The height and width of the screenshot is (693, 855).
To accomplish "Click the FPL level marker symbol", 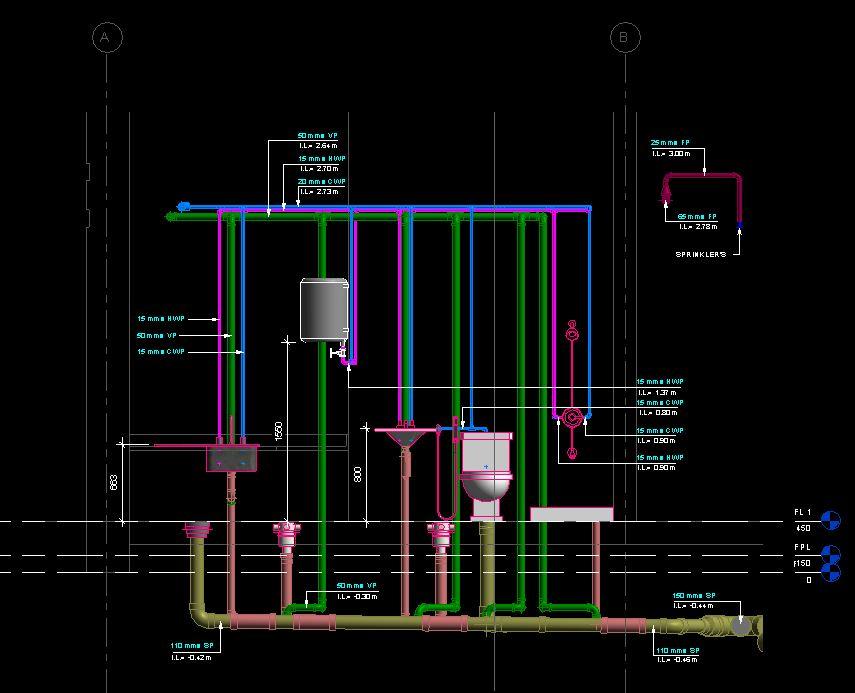I will (x=830, y=555).
